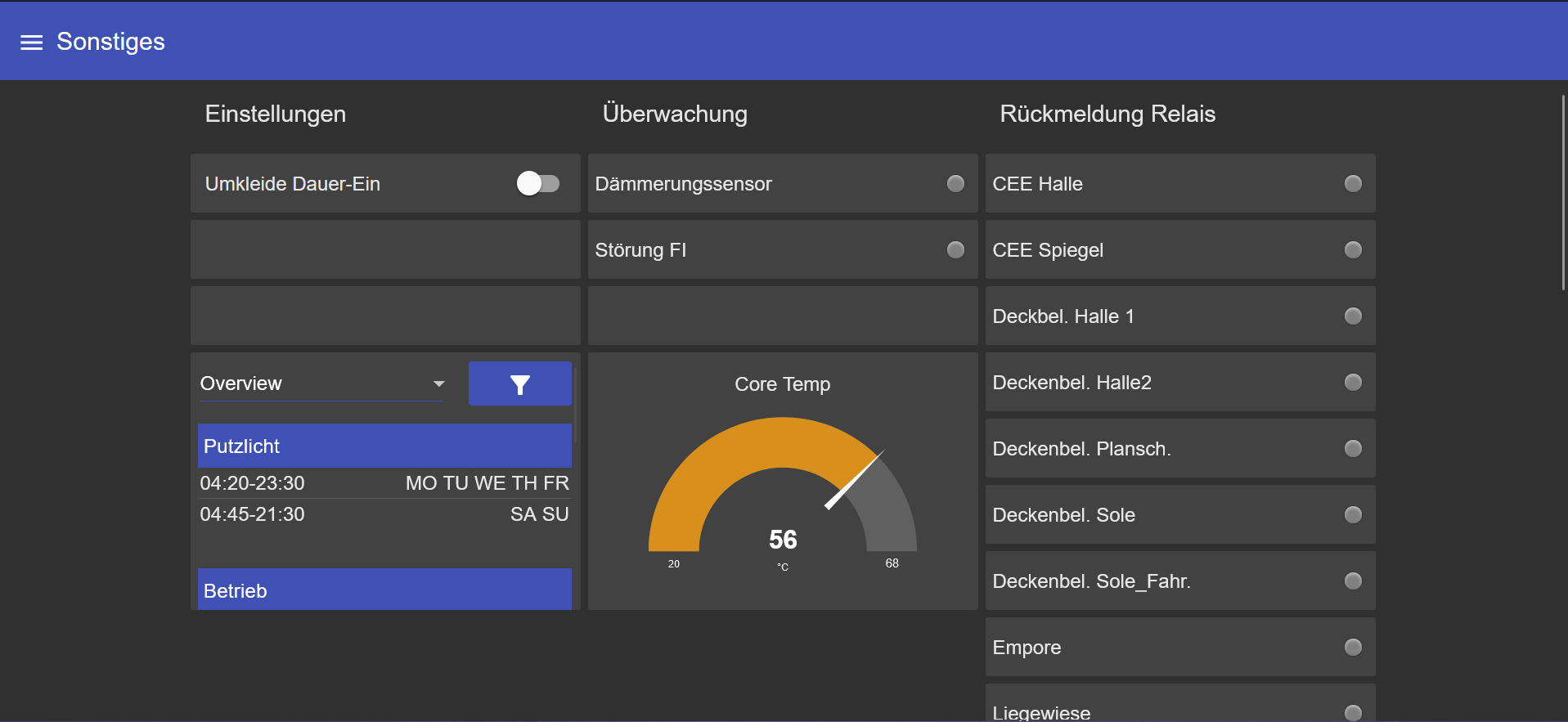1568x722 pixels.
Task: Toggle the Umkleide Dauer-Ein switch
Action: [538, 183]
